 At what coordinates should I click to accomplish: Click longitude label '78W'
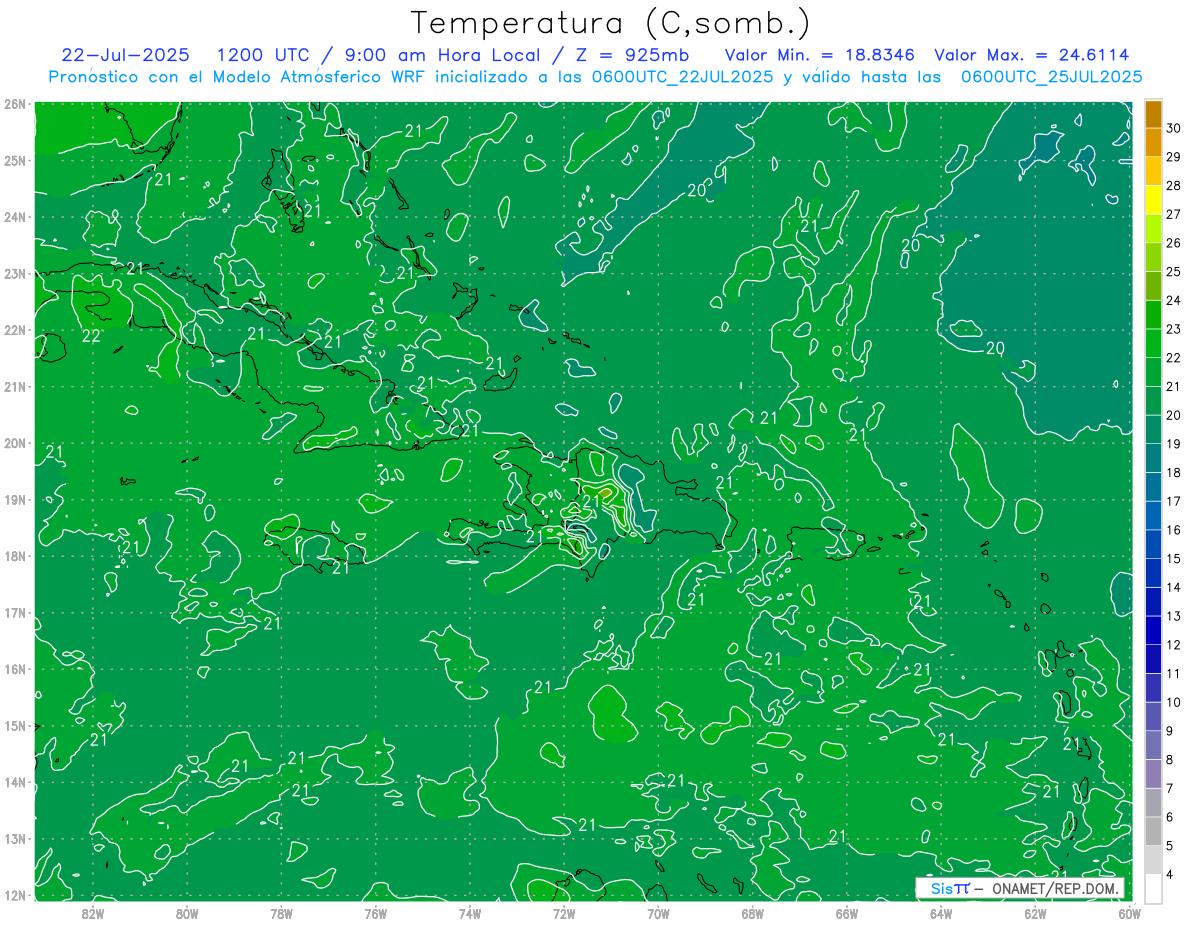[x=281, y=913]
